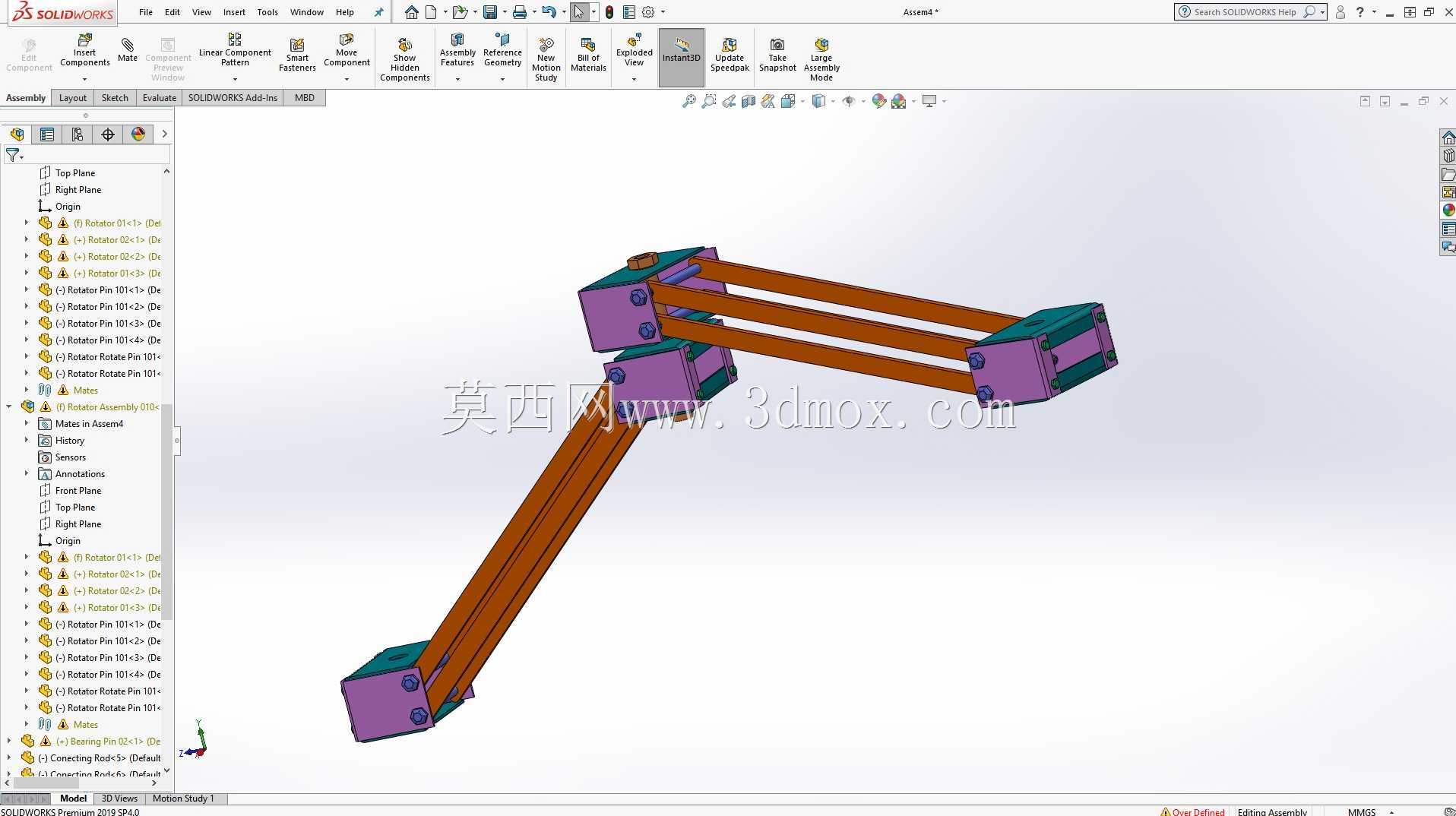This screenshot has width=1456, height=816.
Task: Click the Over Defined status warning
Action: pos(1192,811)
